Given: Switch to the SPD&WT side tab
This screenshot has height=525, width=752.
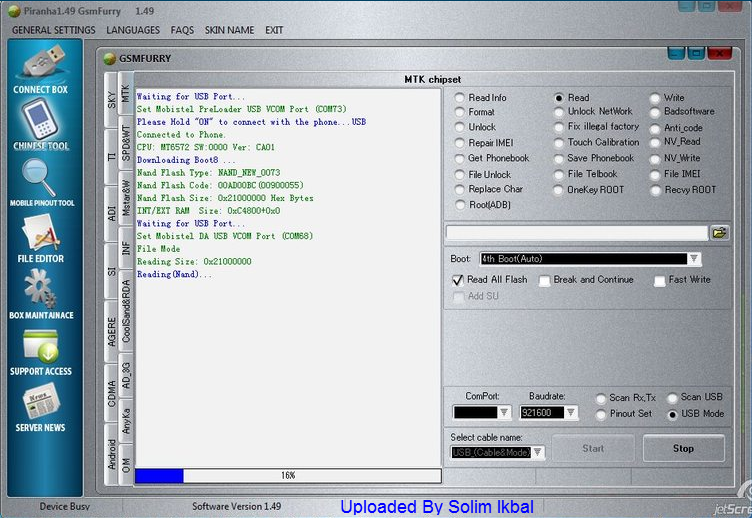Looking at the screenshot, I should point(125,143).
